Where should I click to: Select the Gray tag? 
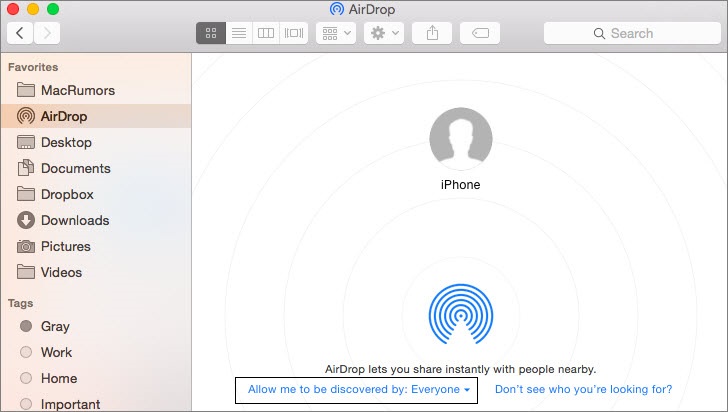pos(96,326)
